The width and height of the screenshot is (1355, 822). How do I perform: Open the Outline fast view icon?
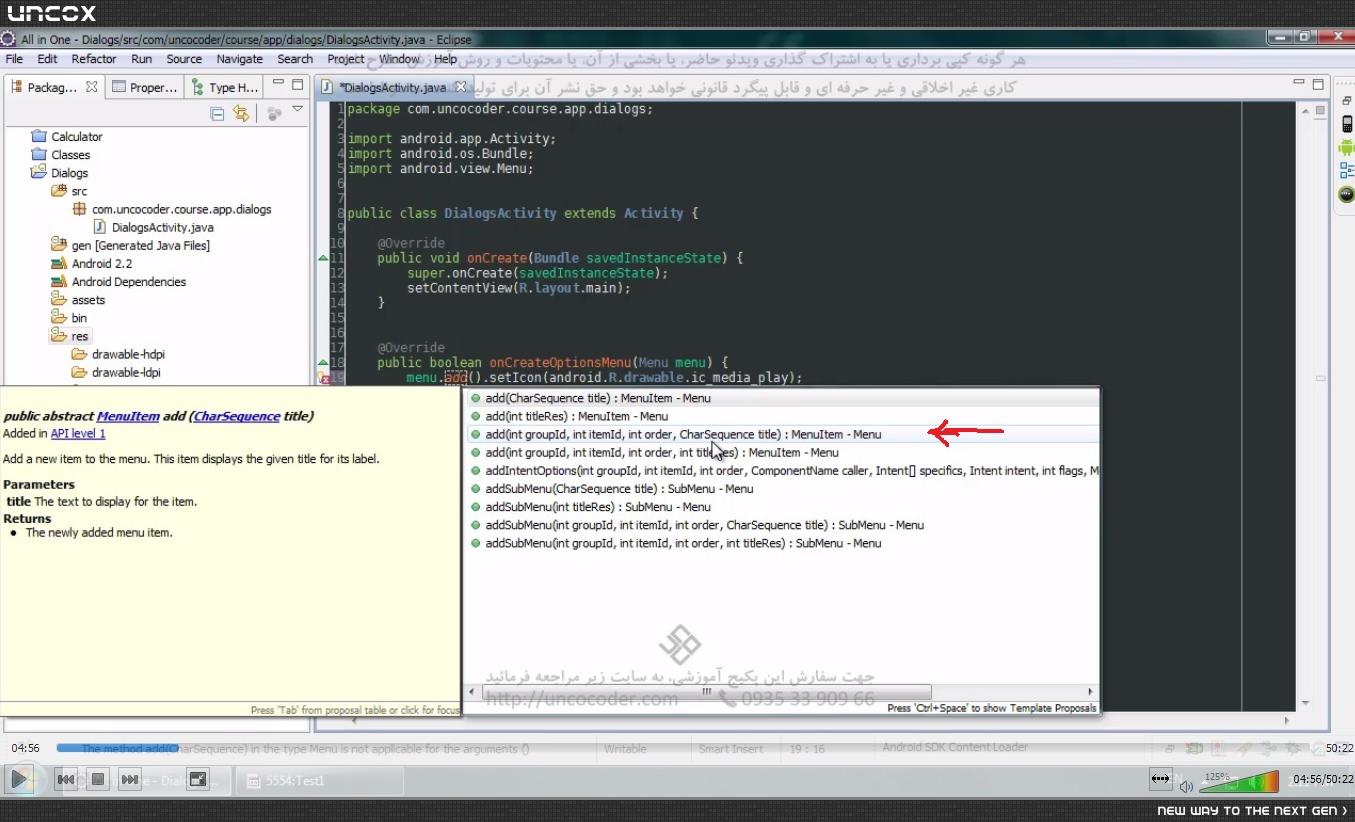tap(1346, 171)
